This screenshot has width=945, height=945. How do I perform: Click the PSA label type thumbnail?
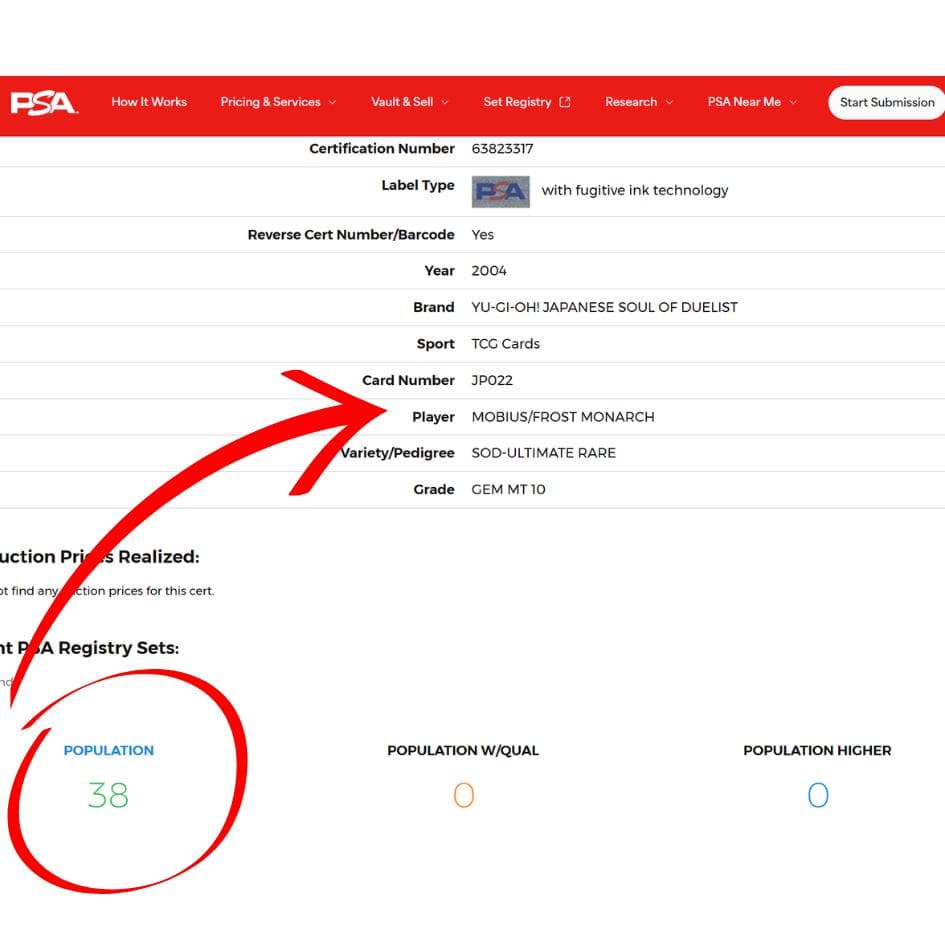pyautogui.click(x=500, y=191)
